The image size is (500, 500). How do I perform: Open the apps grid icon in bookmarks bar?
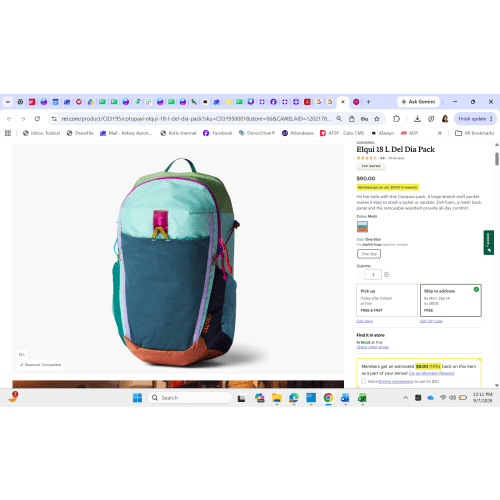click(x=8, y=133)
